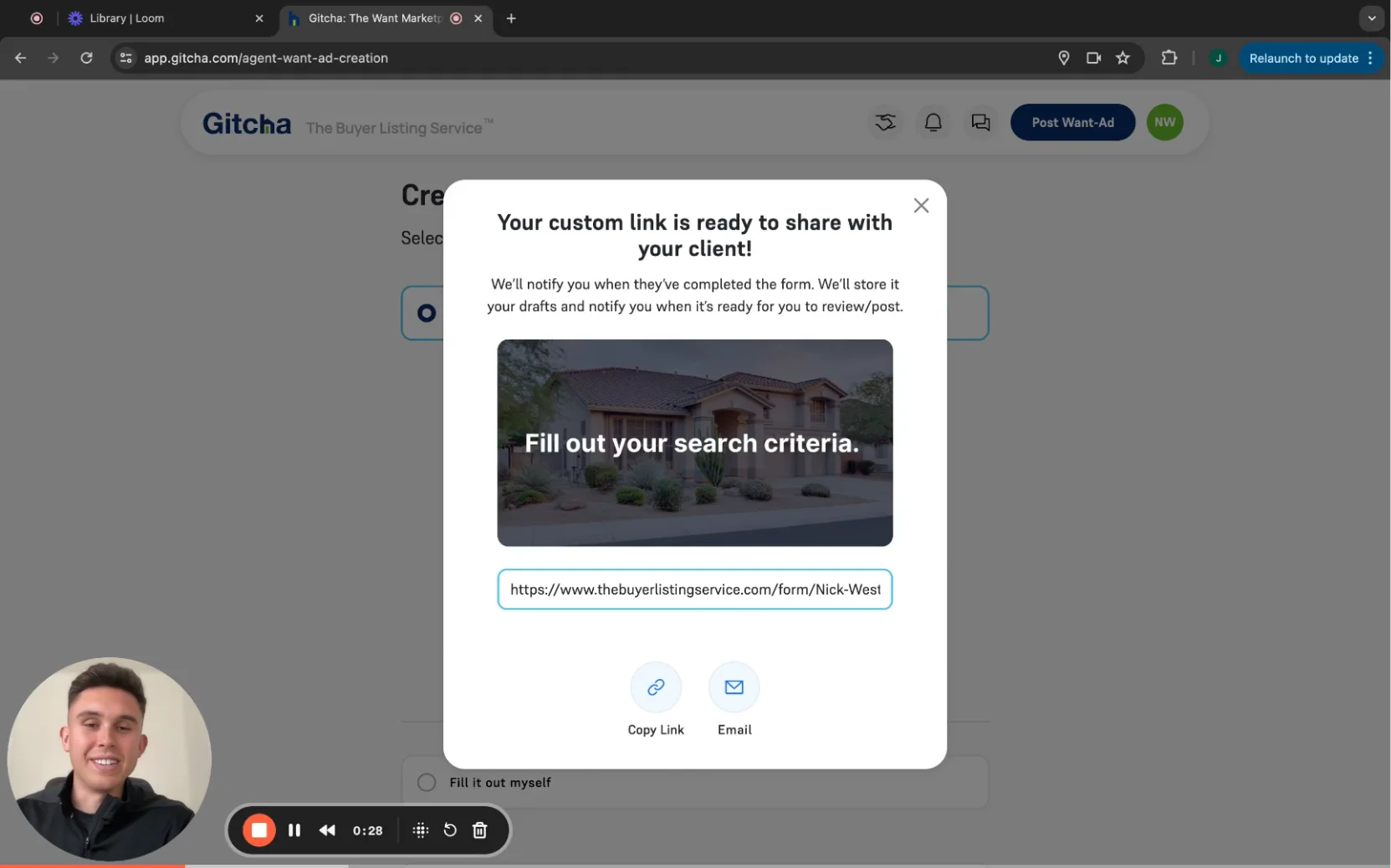Open the messages chat icon in Gitcha header
This screenshot has width=1391, height=868.
[x=980, y=123]
